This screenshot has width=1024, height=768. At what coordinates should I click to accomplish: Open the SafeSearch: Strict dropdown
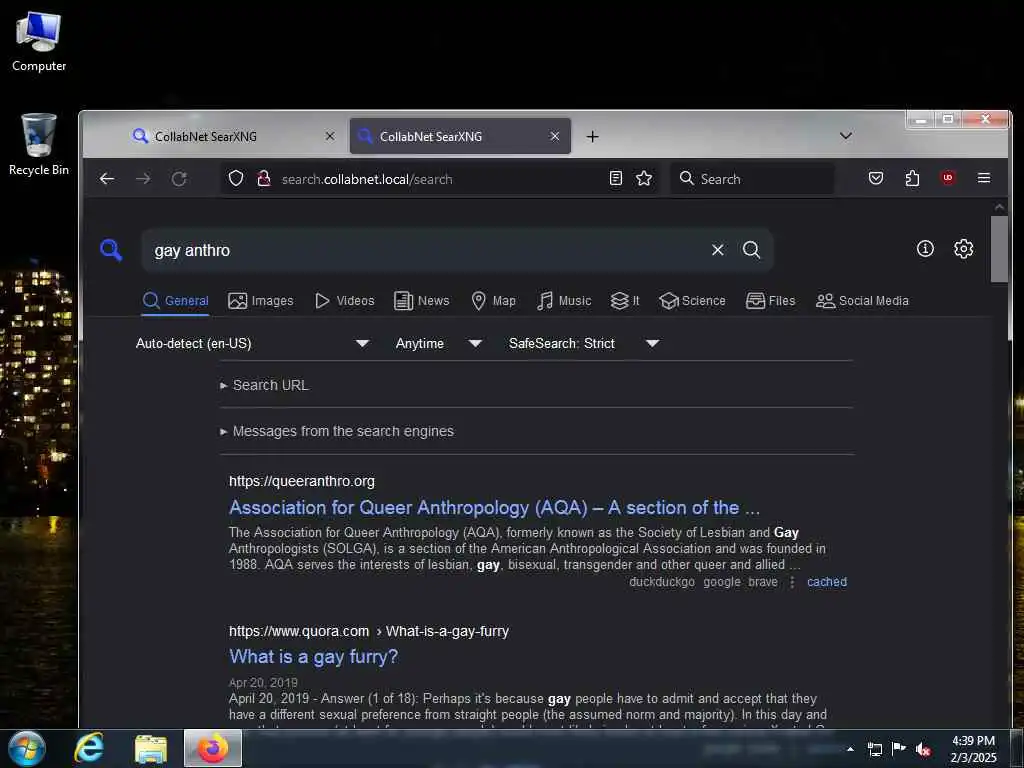(x=584, y=344)
